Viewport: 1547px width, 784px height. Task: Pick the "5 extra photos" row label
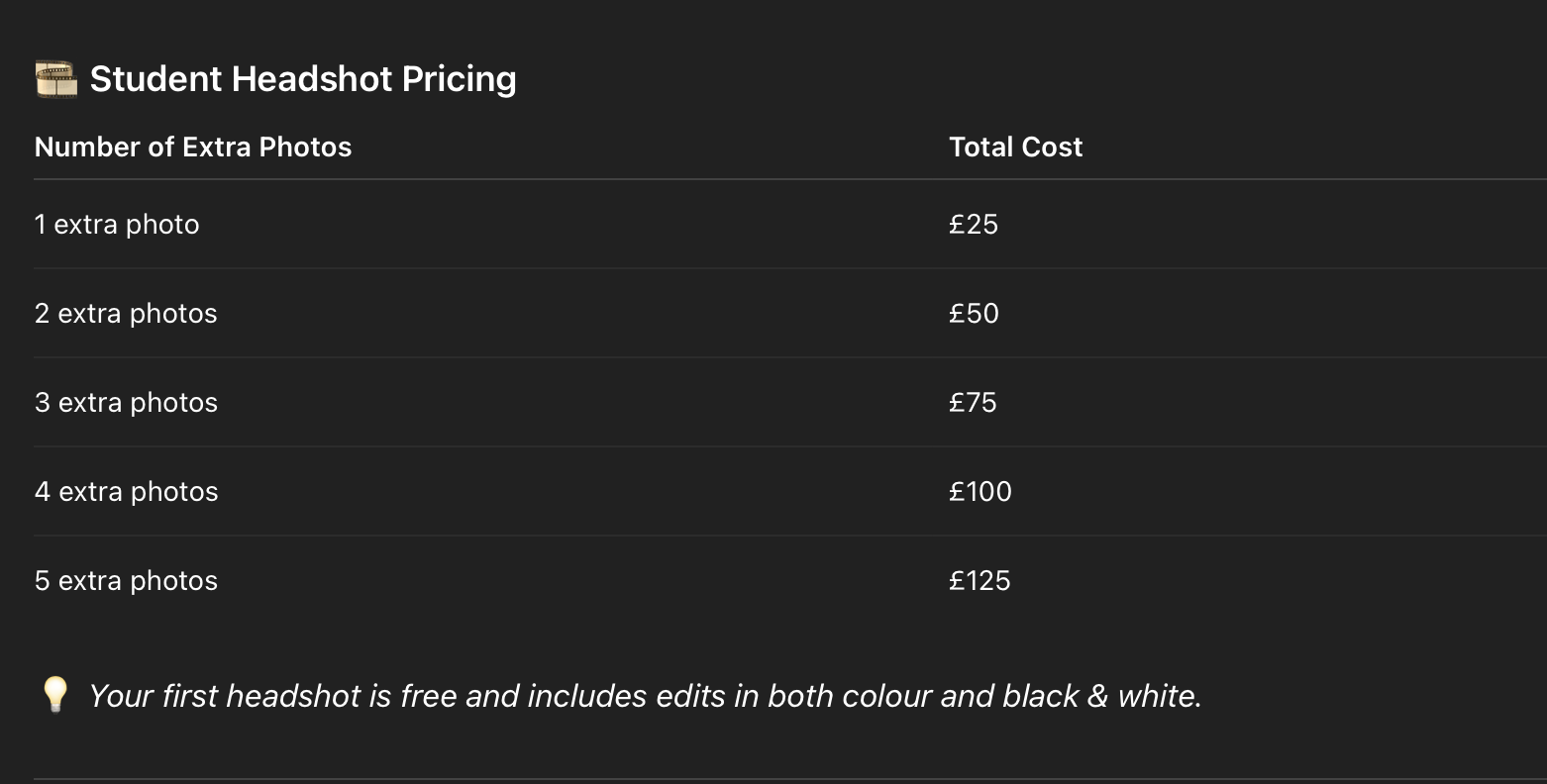tap(126, 581)
